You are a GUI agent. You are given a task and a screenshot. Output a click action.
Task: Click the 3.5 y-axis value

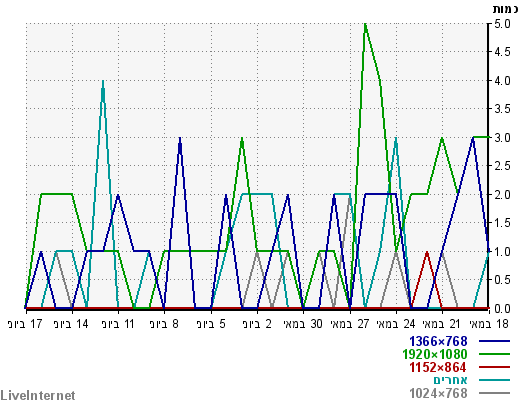click(x=502, y=109)
